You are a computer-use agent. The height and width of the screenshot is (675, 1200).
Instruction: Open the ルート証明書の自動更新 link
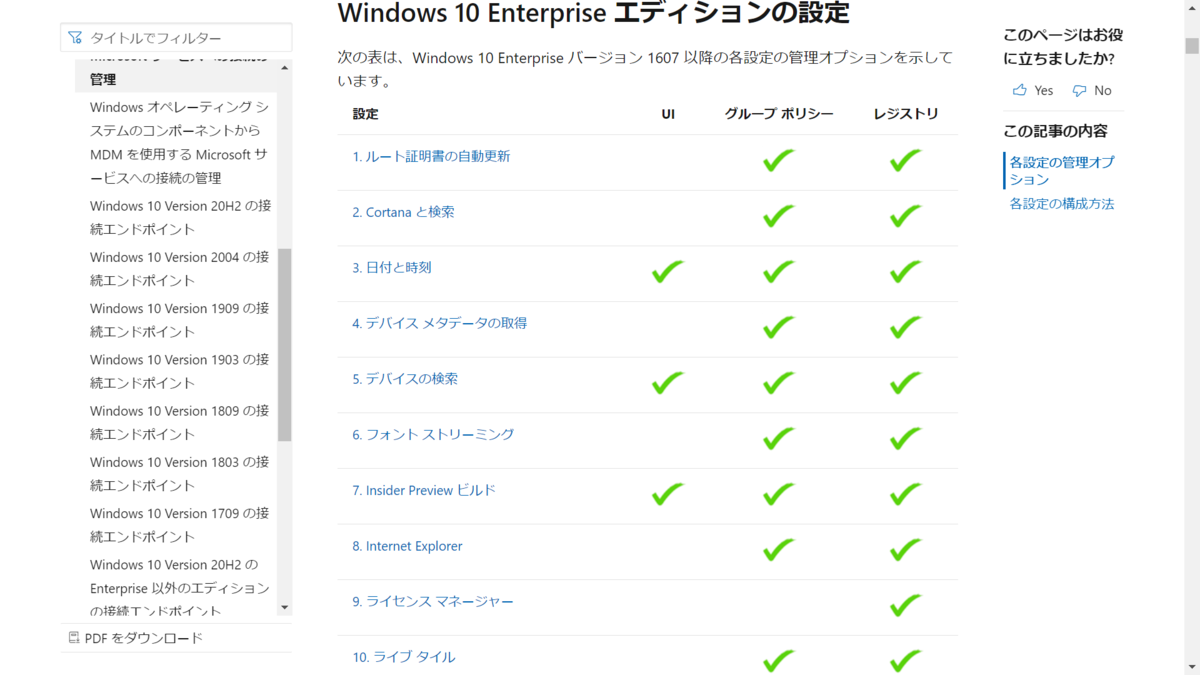(431, 157)
